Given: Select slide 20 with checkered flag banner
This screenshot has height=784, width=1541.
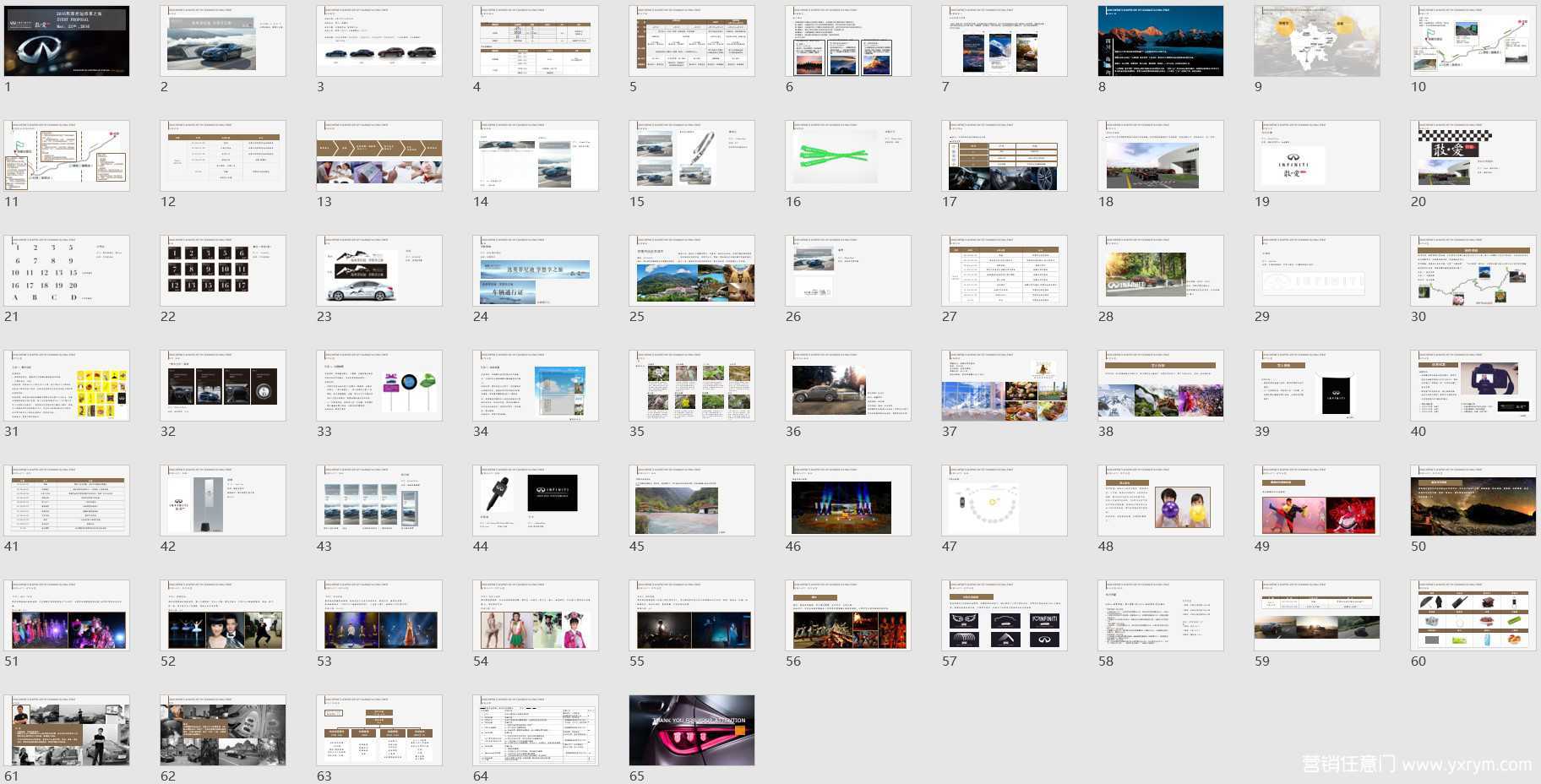Looking at the screenshot, I should pos(1473,156).
